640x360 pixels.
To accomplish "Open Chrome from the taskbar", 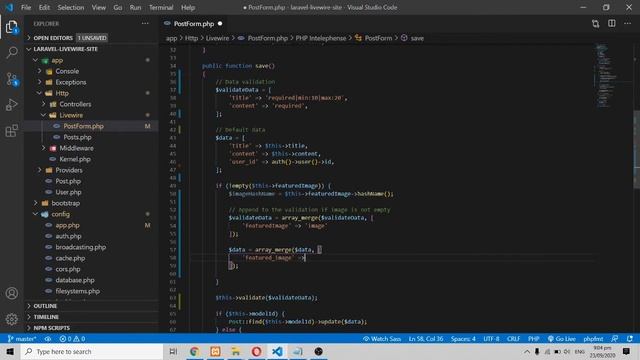I will 194,351.
